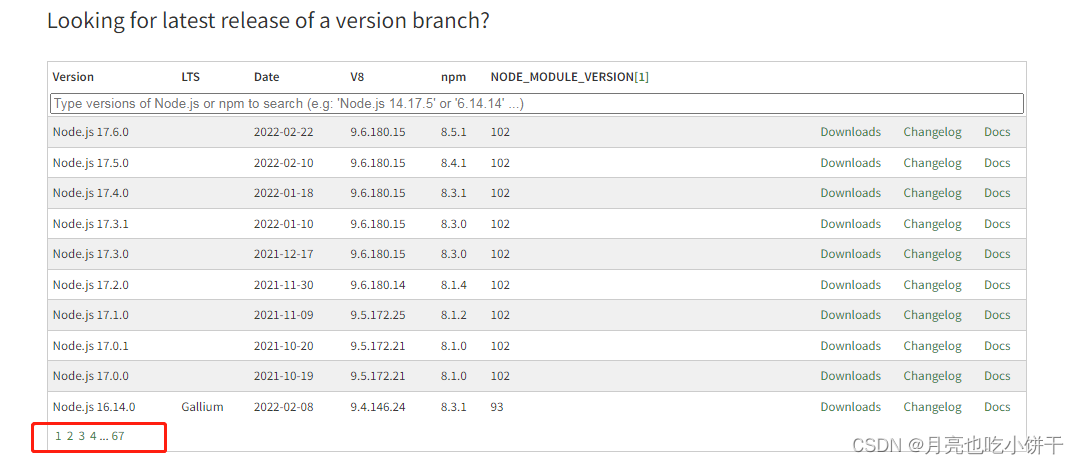View Changelog for Node.js 17.3.1

click(932, 224)
